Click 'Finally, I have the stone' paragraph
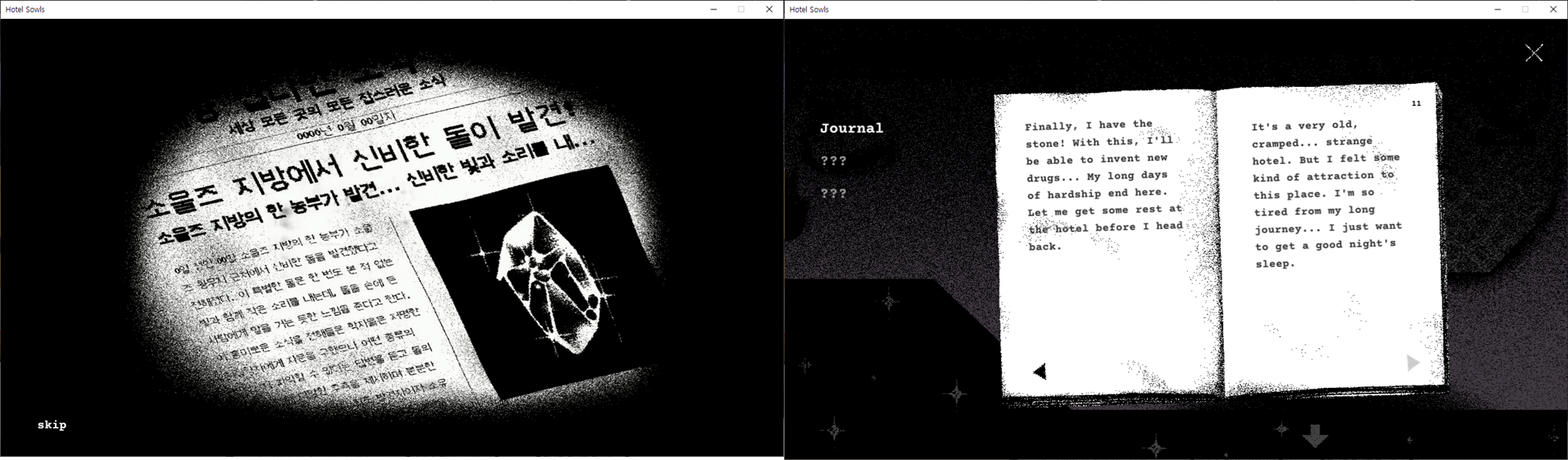 (x=1104, y=185)
